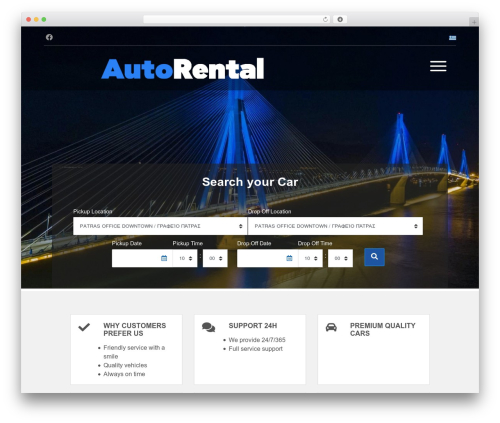Click the WHY CUSTOMERS PREFER US heading
The width and height of the screenshot is (500, 423).
tap(135, 329)
